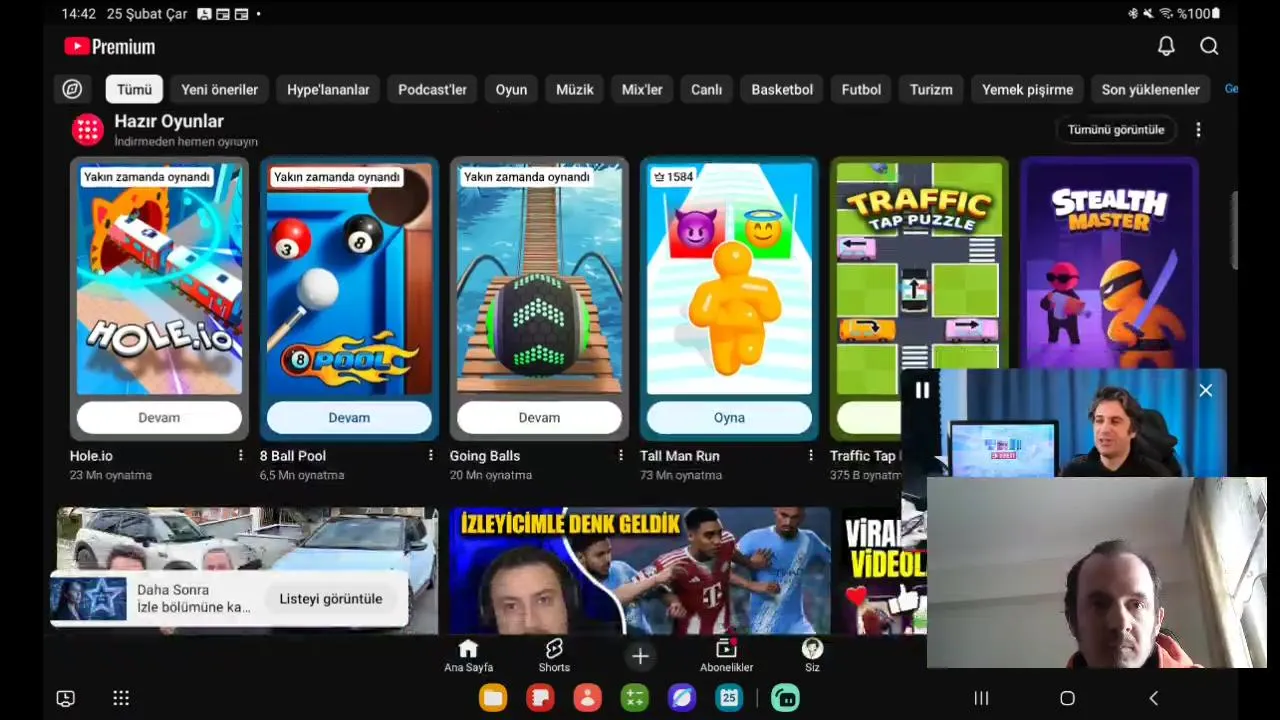Select the Müzik chip
Viewport: 1280px width, 720px height.
tap(575, 89)
